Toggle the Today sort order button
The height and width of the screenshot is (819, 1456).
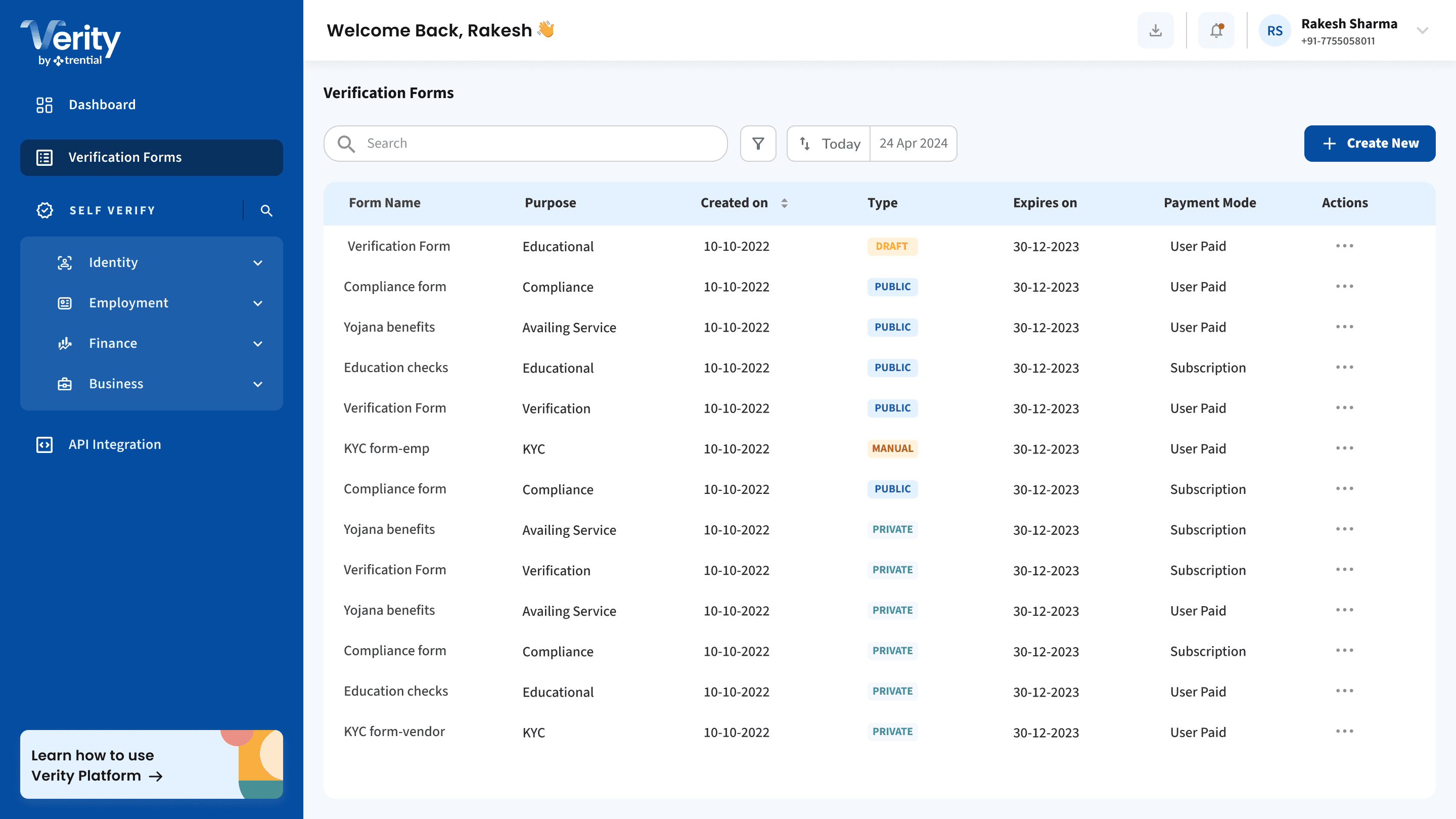coord(829,144)
